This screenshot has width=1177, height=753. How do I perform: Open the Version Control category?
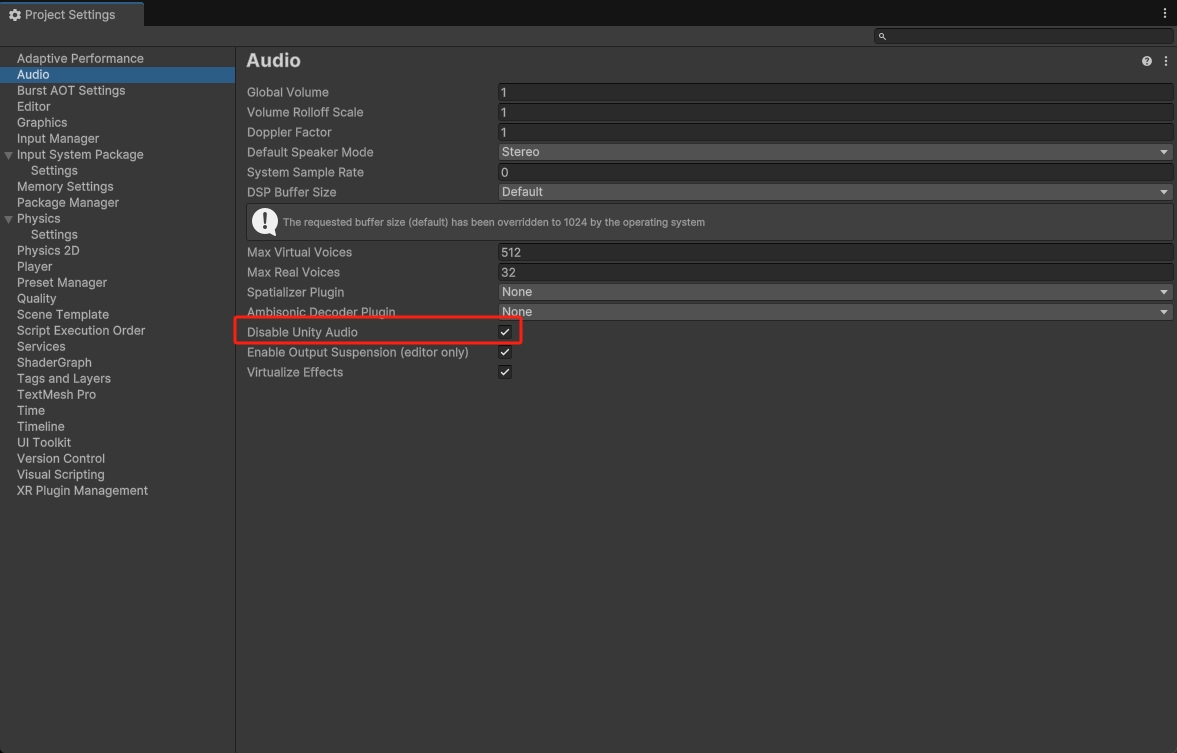click(61, 459)
